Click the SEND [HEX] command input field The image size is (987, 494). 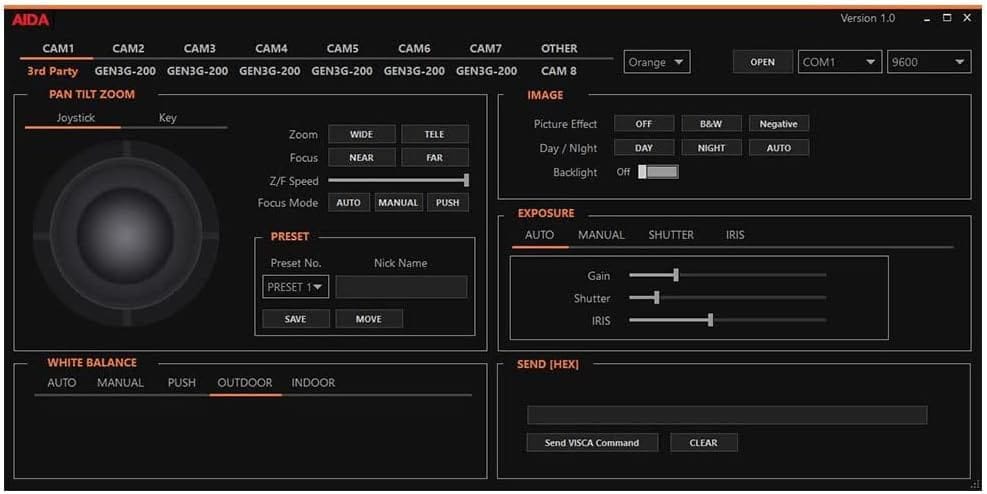[x=727, y=415]
